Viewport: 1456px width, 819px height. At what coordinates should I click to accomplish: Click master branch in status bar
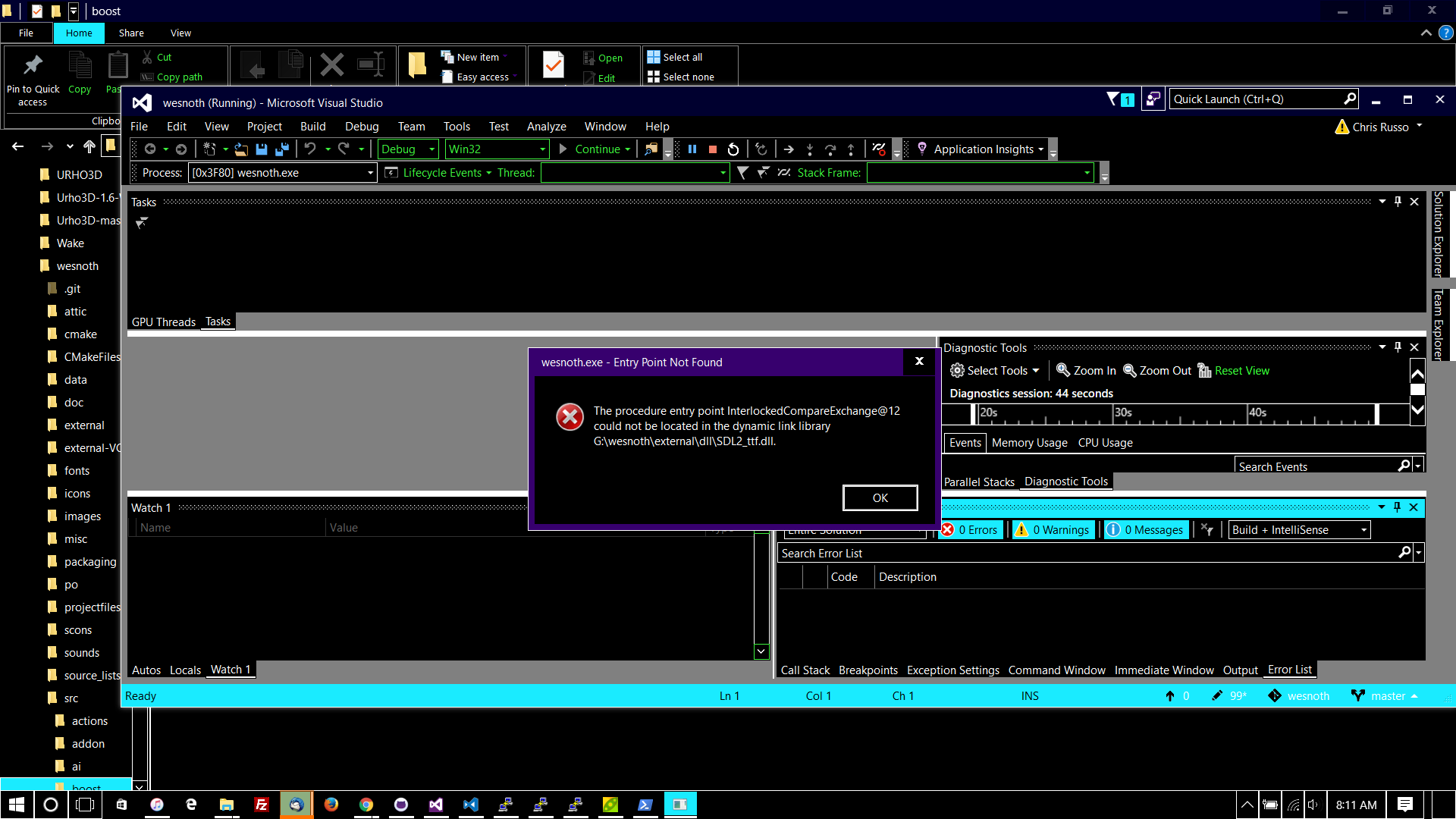pyautogui.click(x=1385, y=696)
